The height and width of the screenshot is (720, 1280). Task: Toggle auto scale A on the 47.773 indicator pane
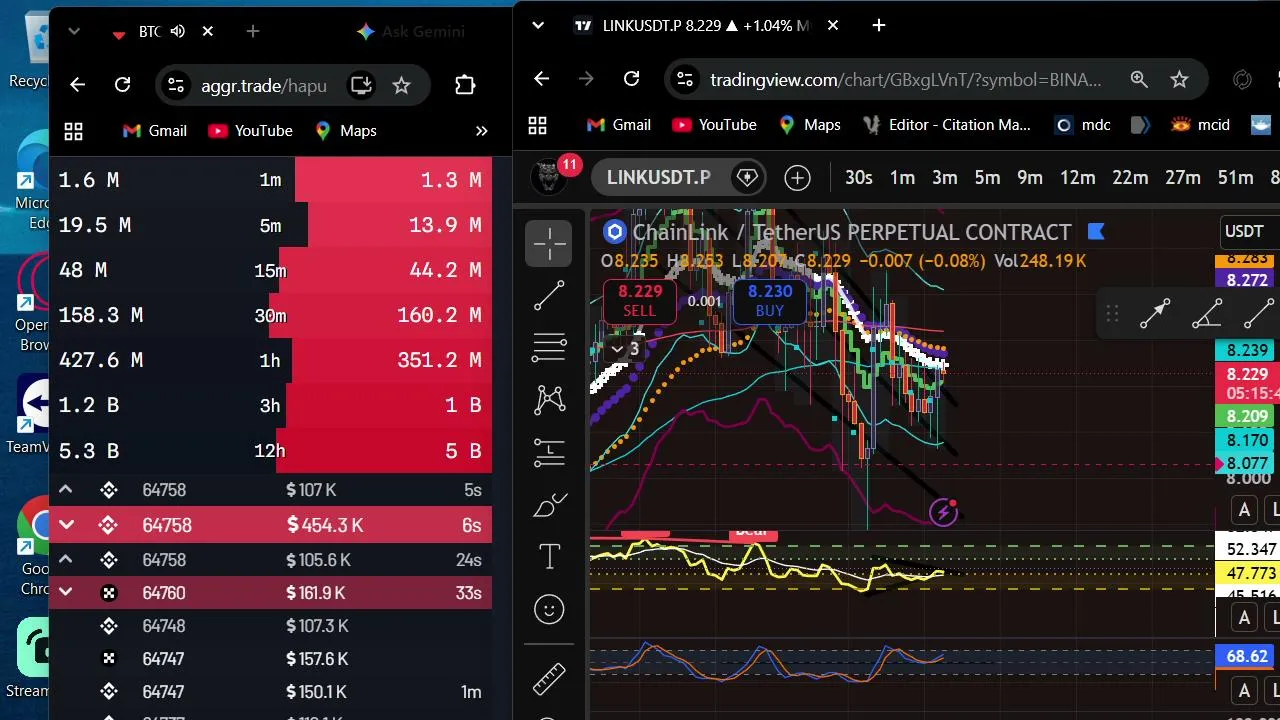coord(1244,618)
